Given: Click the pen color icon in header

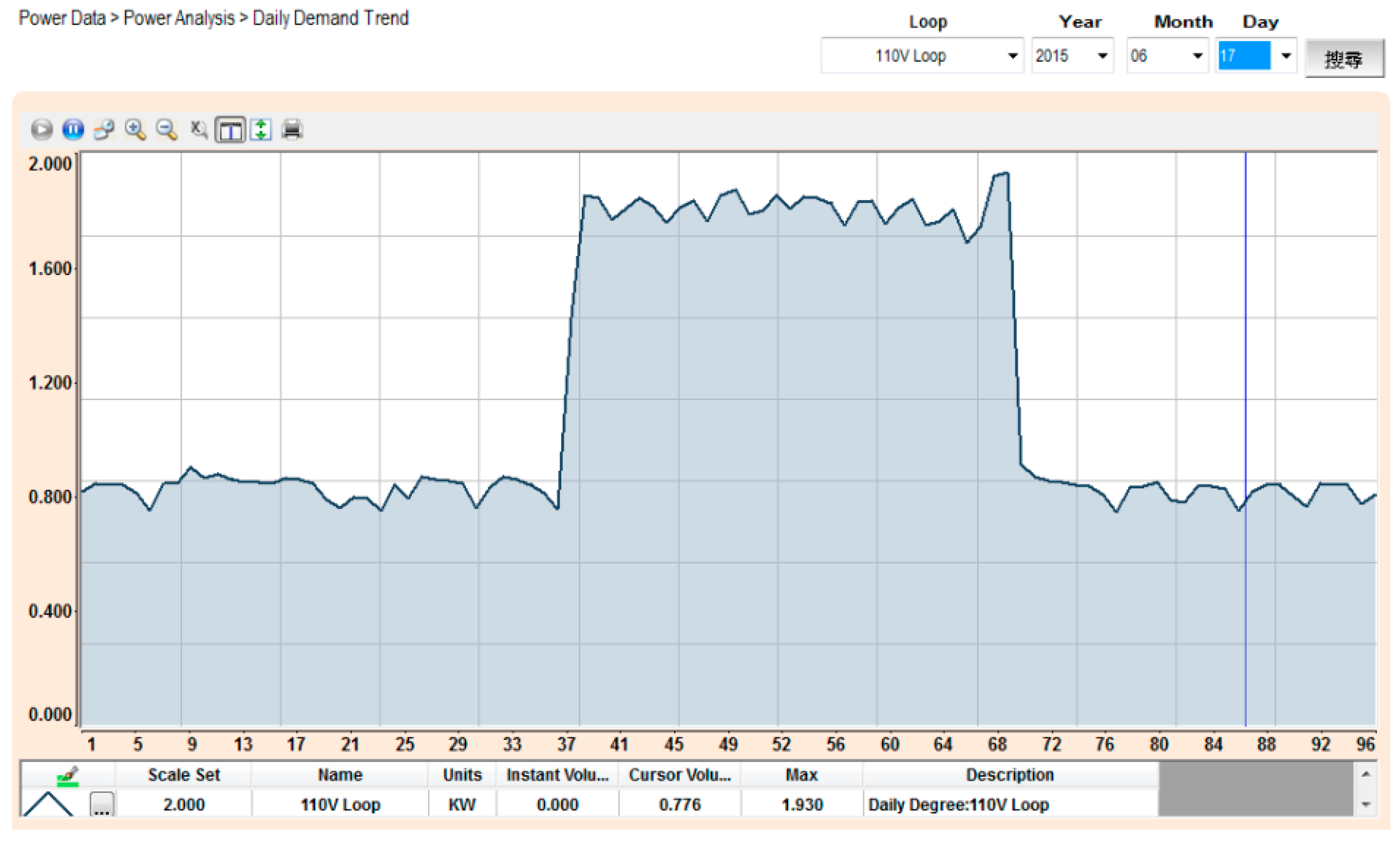Looking at the screenshot, I should click(x=68, y=775).
